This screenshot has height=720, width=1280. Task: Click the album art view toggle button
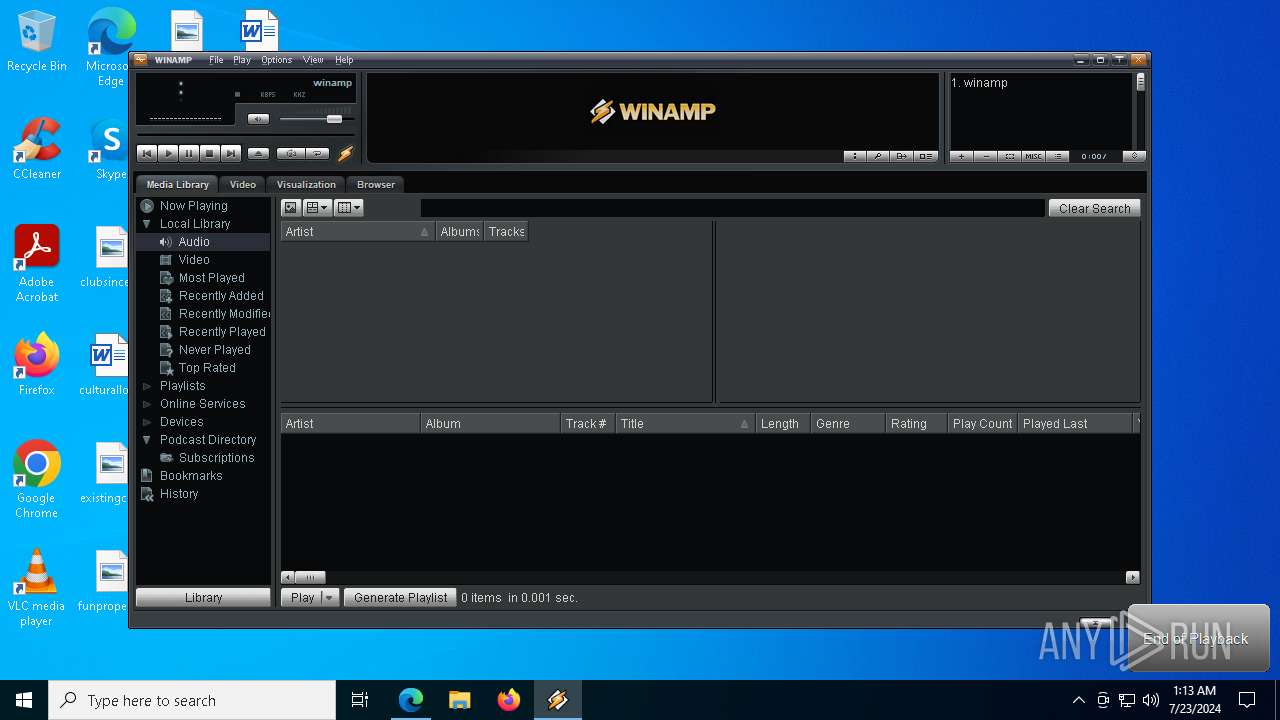291,208
